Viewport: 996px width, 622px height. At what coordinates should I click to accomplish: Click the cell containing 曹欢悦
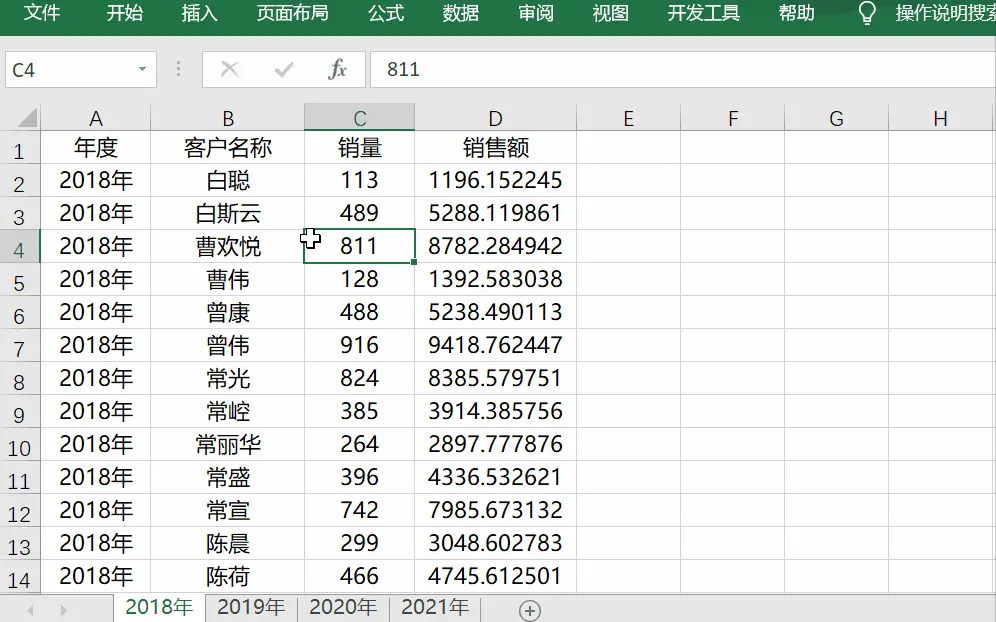[228, 247]
